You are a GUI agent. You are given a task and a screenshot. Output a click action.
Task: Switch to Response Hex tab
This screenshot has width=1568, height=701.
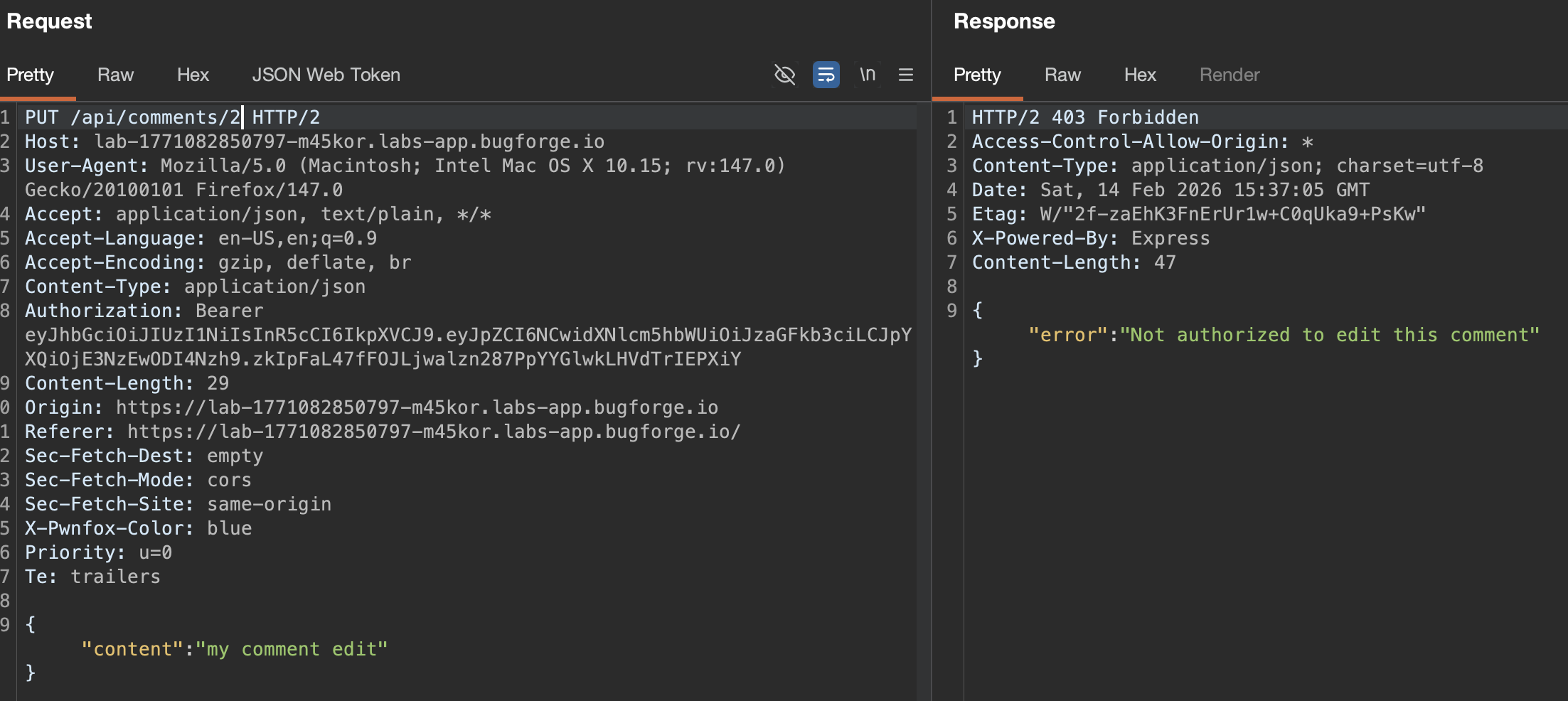(x=1140, y=75)
